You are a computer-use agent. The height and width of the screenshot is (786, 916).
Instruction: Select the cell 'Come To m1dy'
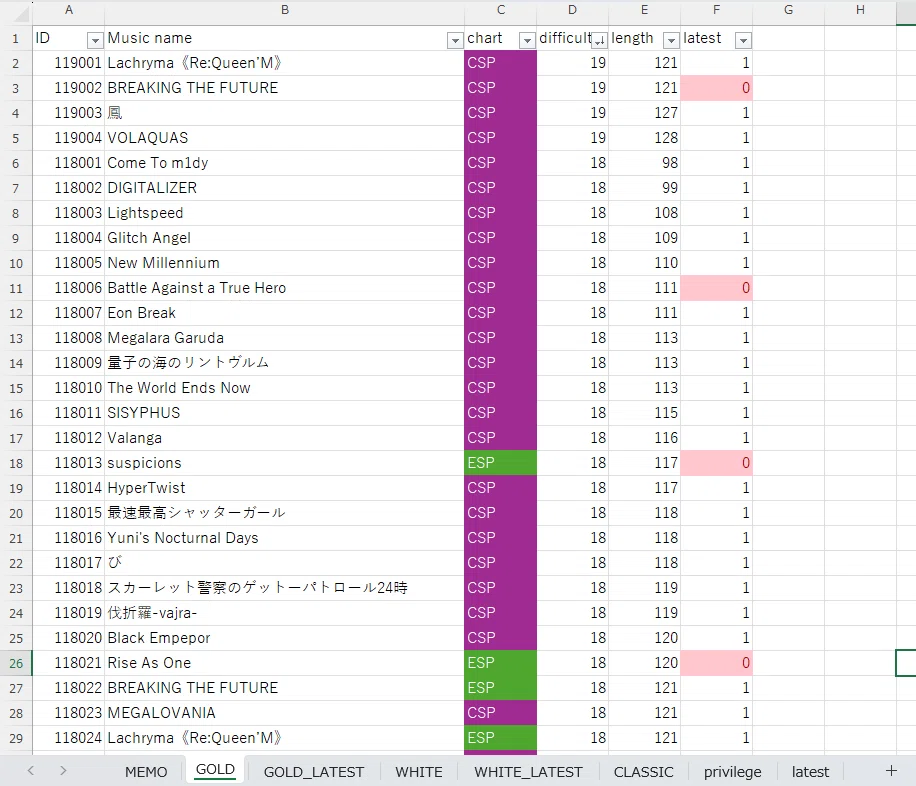tap(284, 163)
